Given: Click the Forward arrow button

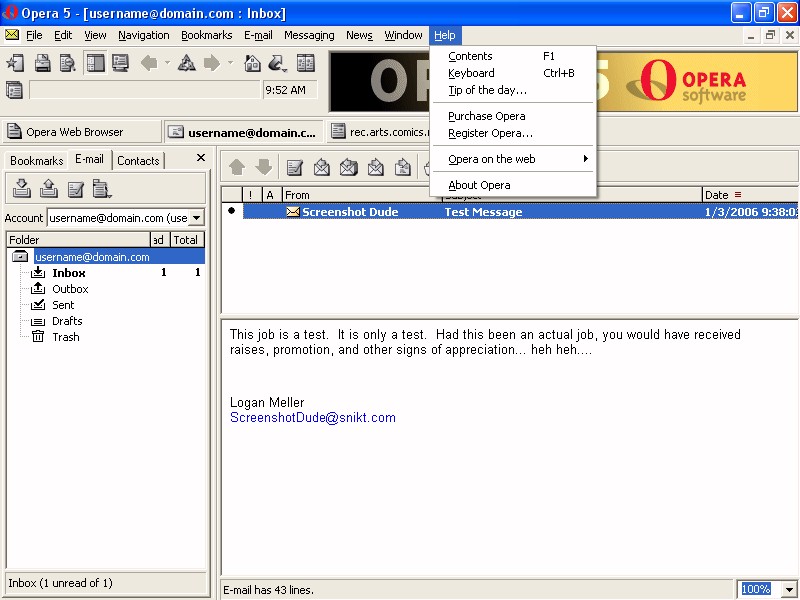Looking at the screenshot, I should (211, 64).
